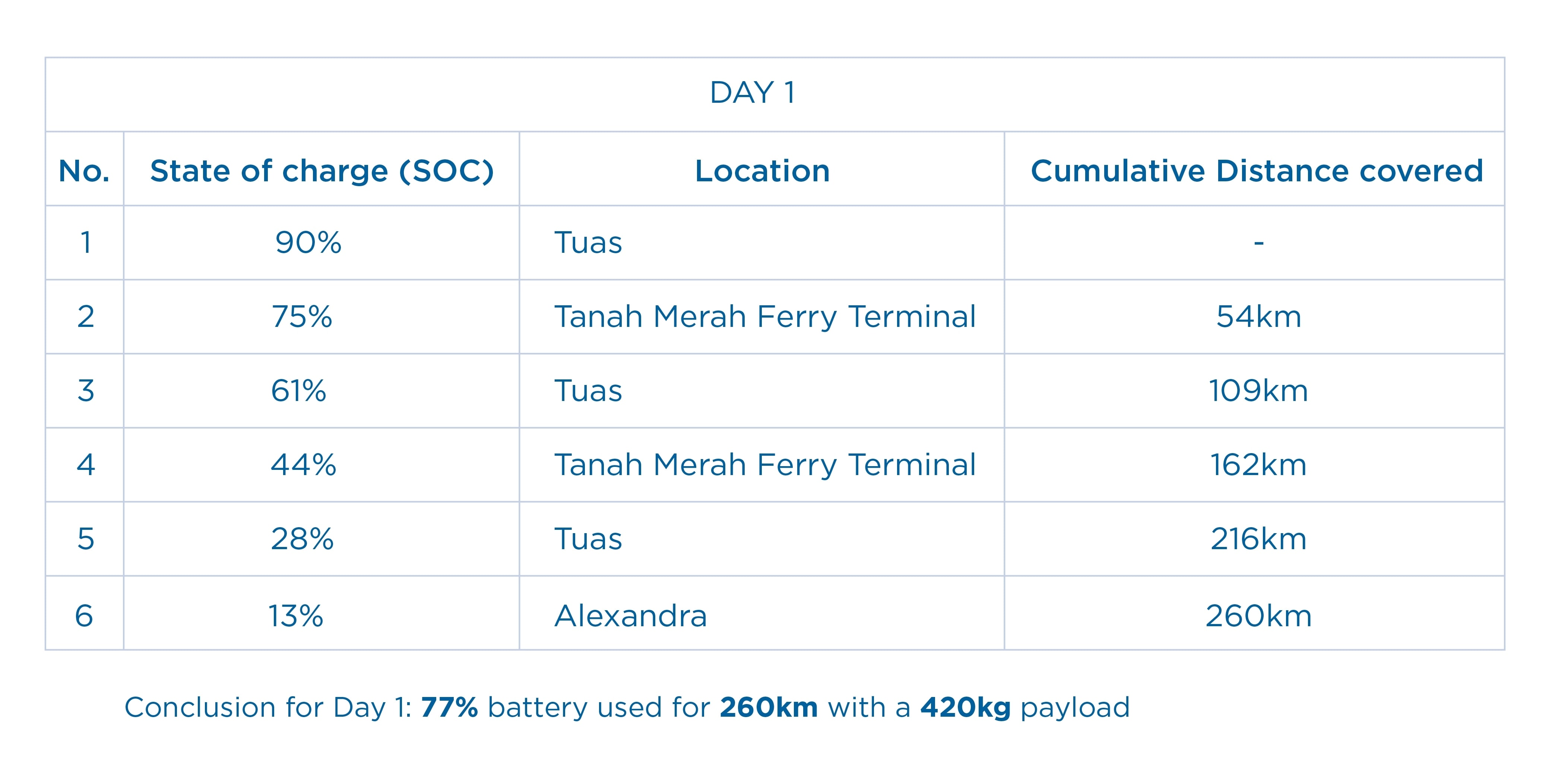Click the 54km distance cell
The height and width of the screenshot is (780, 1568).
click(1259, 316)
